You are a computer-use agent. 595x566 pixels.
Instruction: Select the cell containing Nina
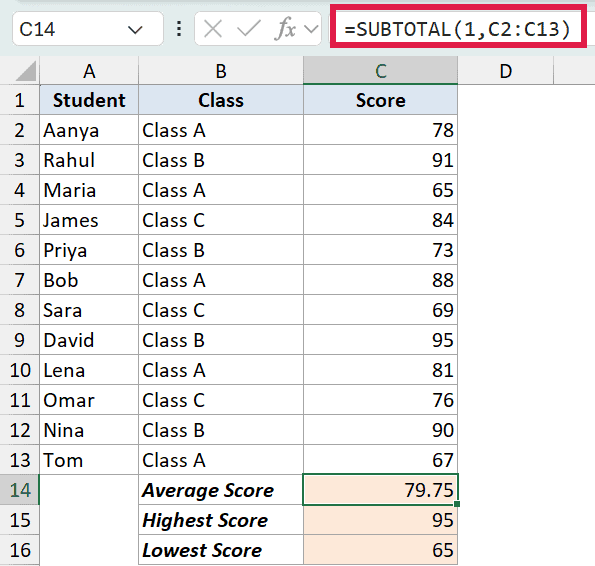(89, 430)
